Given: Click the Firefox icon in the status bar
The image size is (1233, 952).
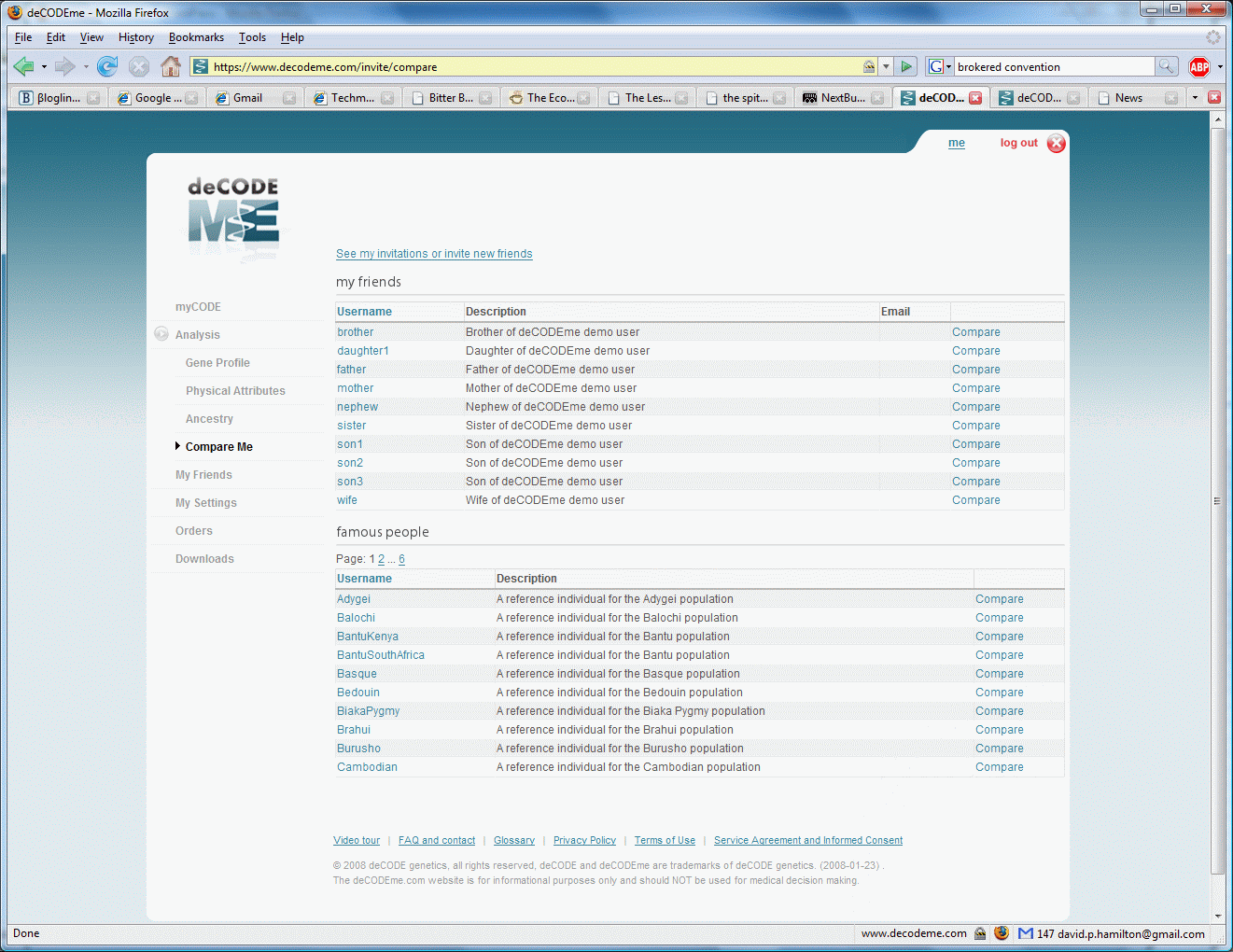Looking at the screenshot, I should click(x=1002, y=933).
